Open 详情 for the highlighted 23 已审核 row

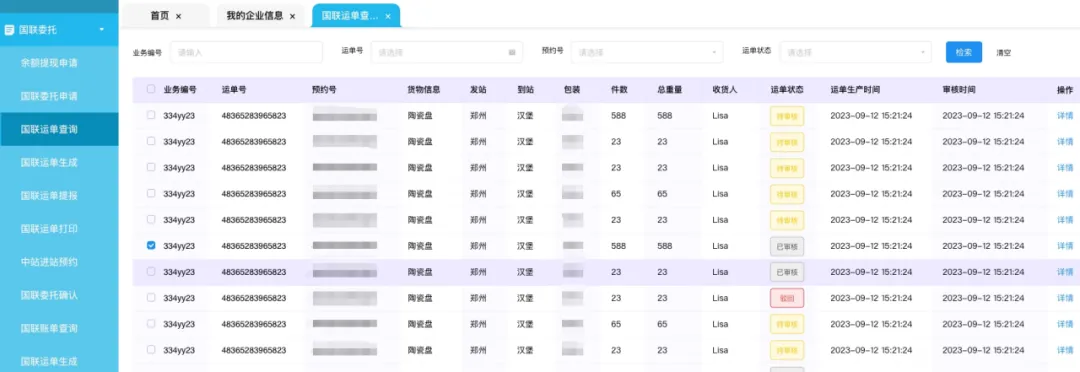click(1065, 272)
